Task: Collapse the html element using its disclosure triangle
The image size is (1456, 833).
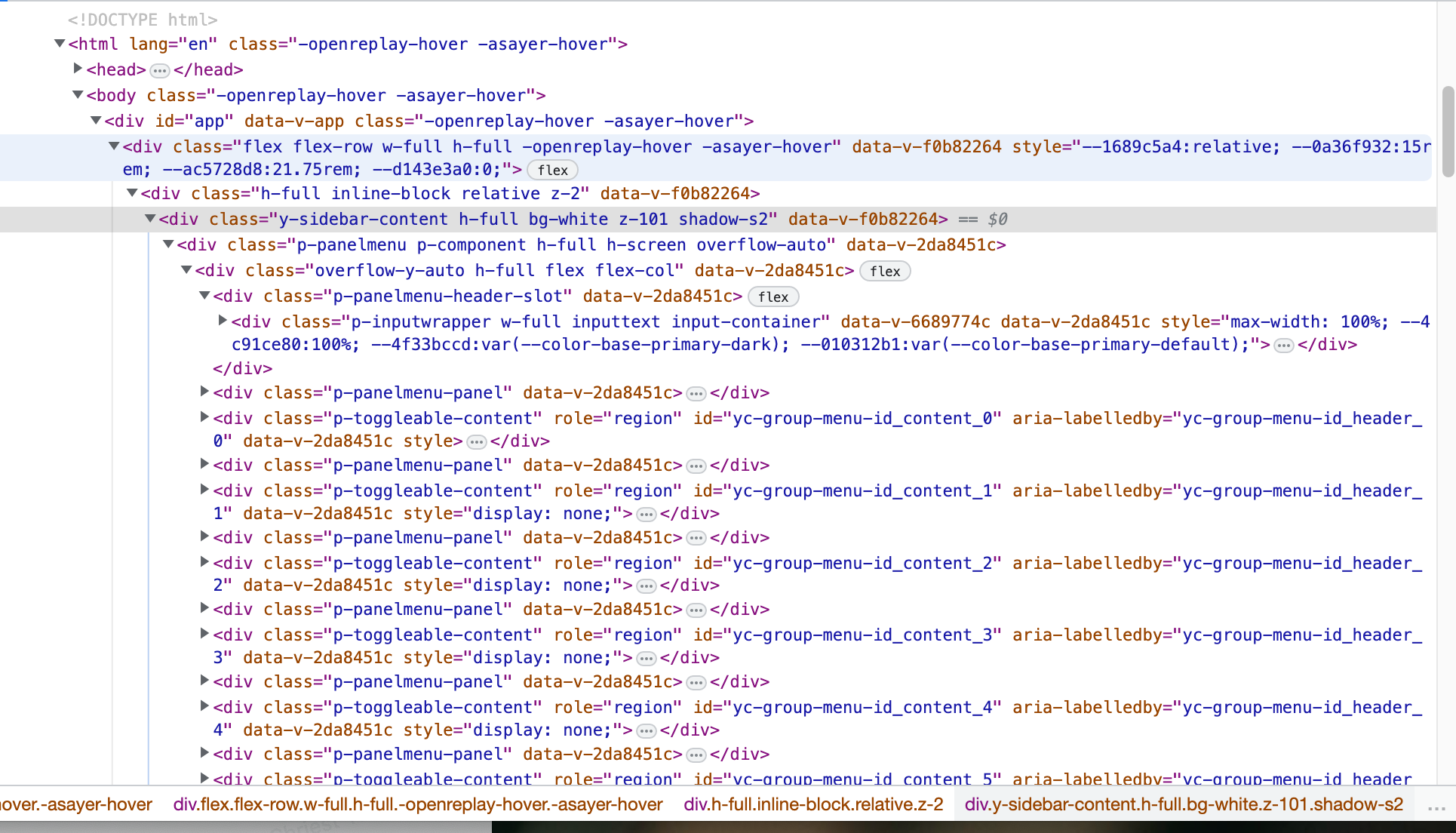Action: (60, 43)
